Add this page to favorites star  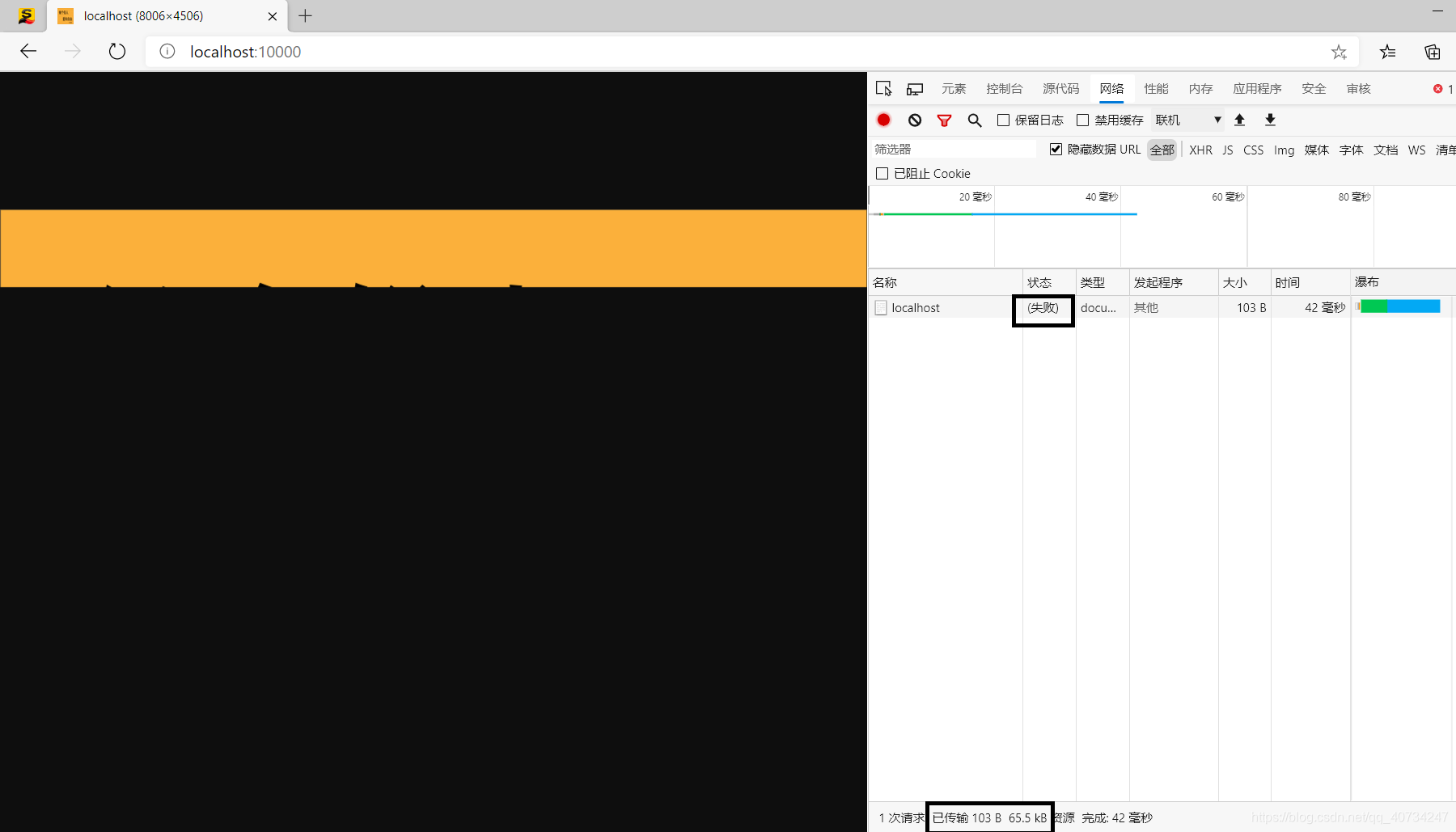click(1339, 52)
